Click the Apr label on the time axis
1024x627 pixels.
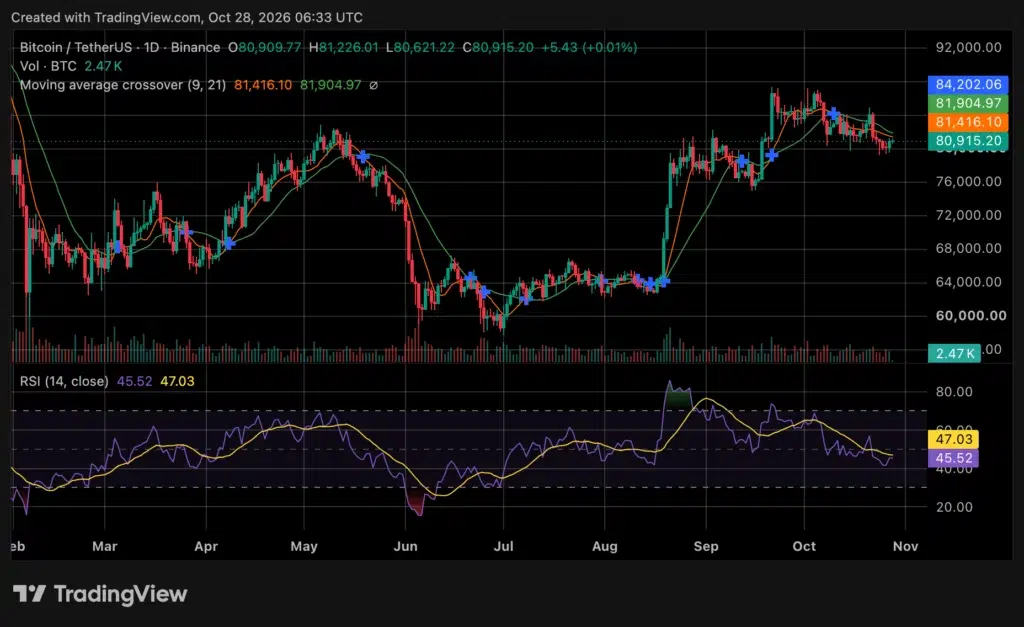[206, 546]
